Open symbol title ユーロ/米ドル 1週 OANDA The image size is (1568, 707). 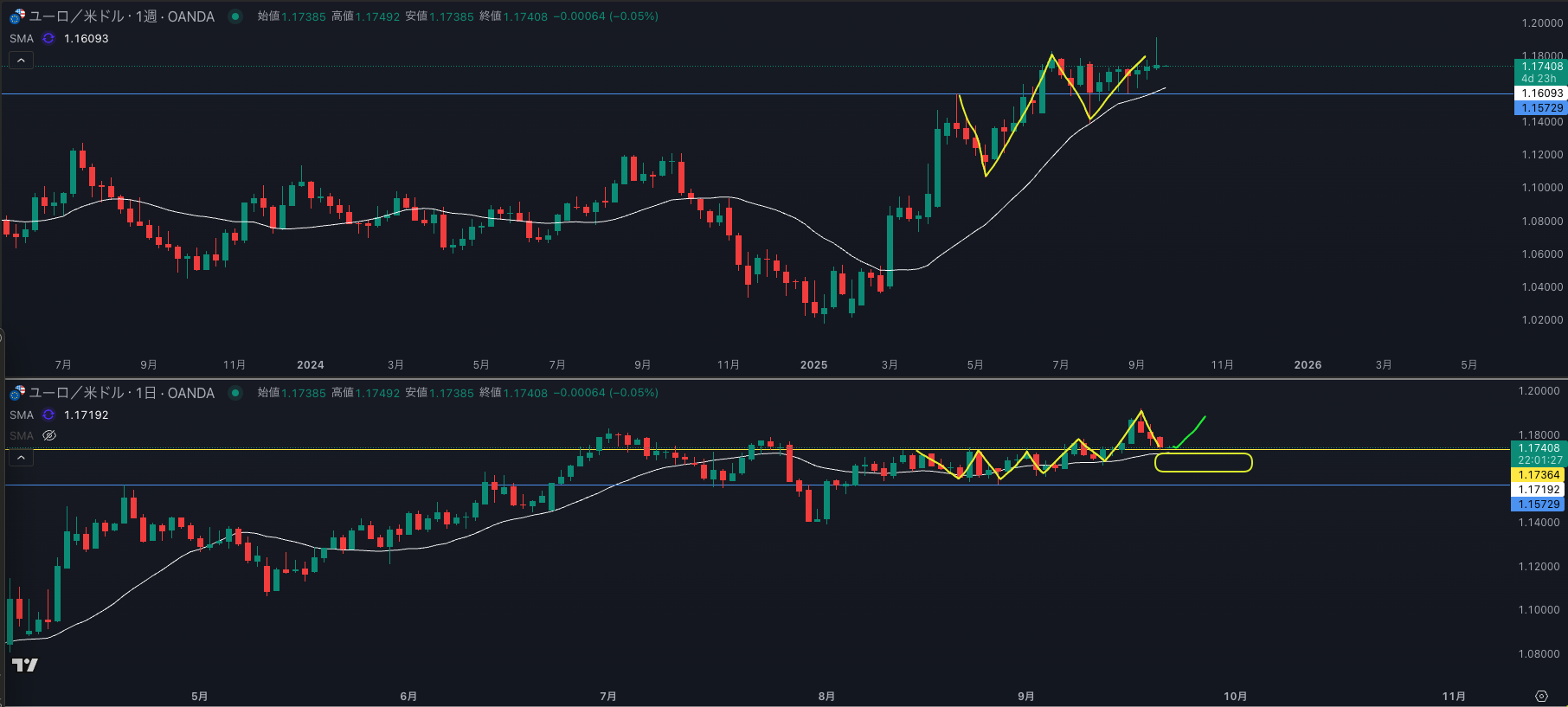pyautogui.click(x=121, y=16)
